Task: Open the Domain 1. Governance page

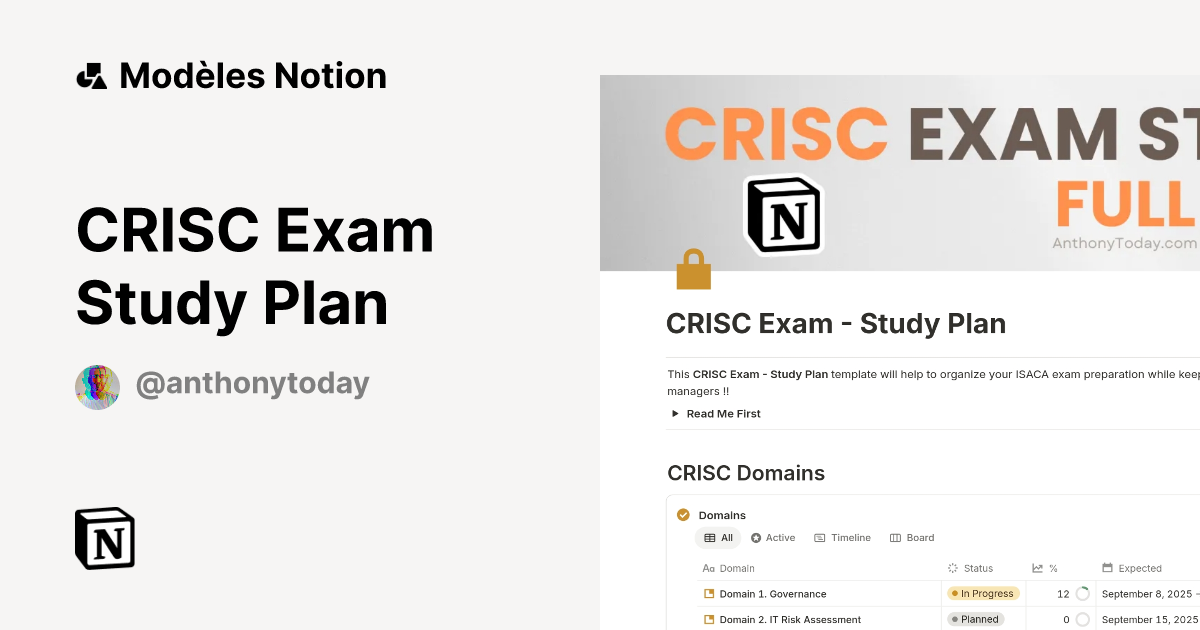Action: [773, 594]
